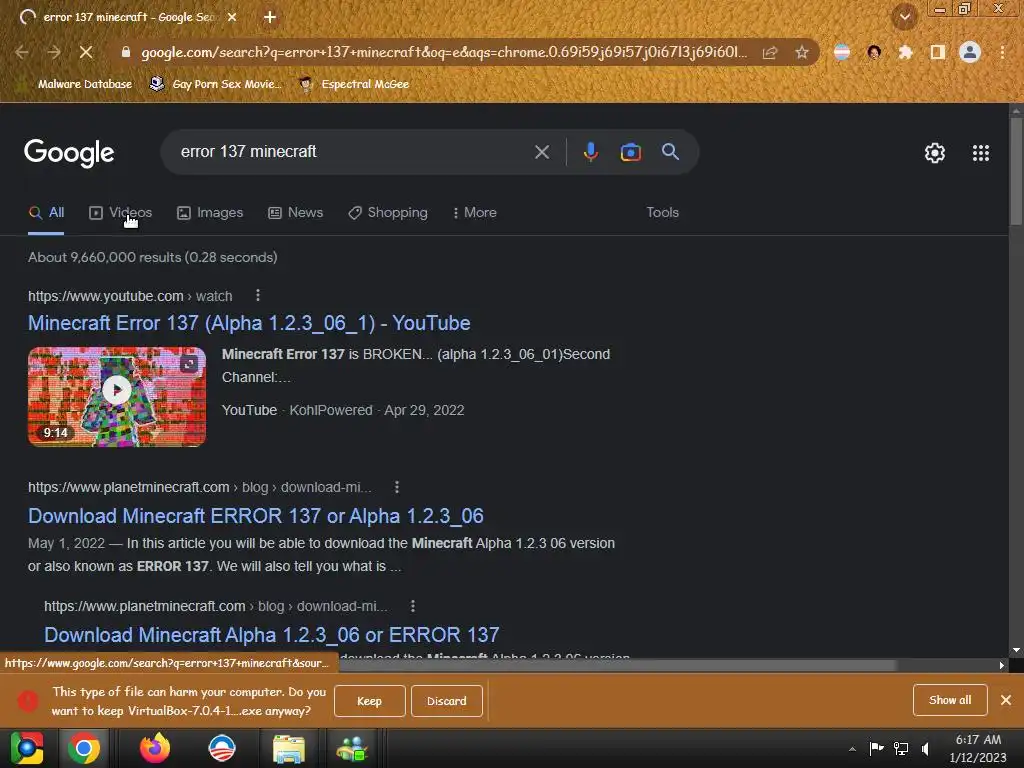Share this page from the address bar
This screenshot has width=1024, height=768.
click(x=770, y=52)
